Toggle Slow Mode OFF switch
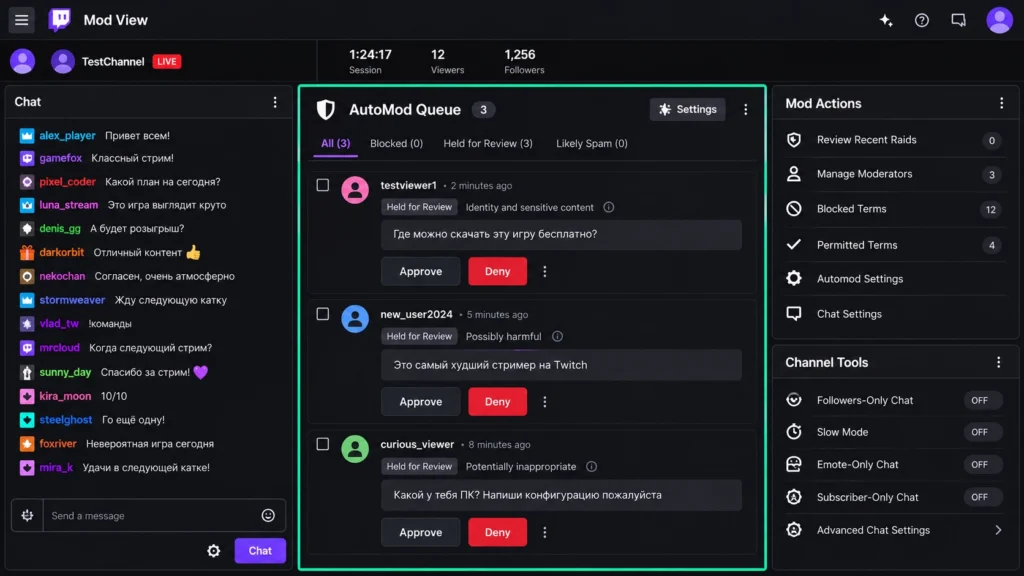Viewport: 1024px width, 576px height. (x=982, y=432)
